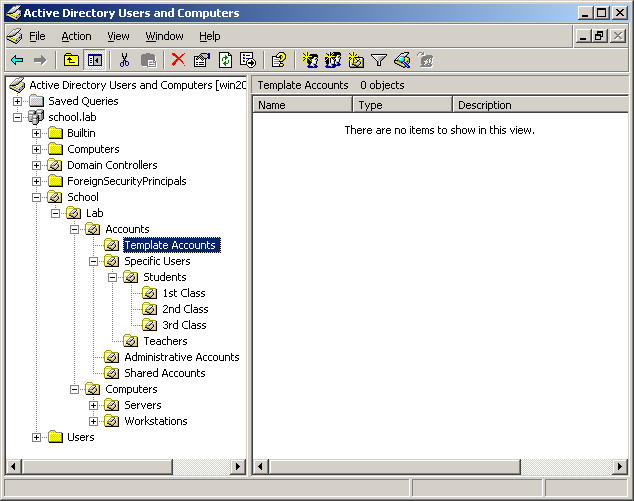Select the Template Accounts tree item
The width and height of the screenshot is (634, 501).
(172, 245)
